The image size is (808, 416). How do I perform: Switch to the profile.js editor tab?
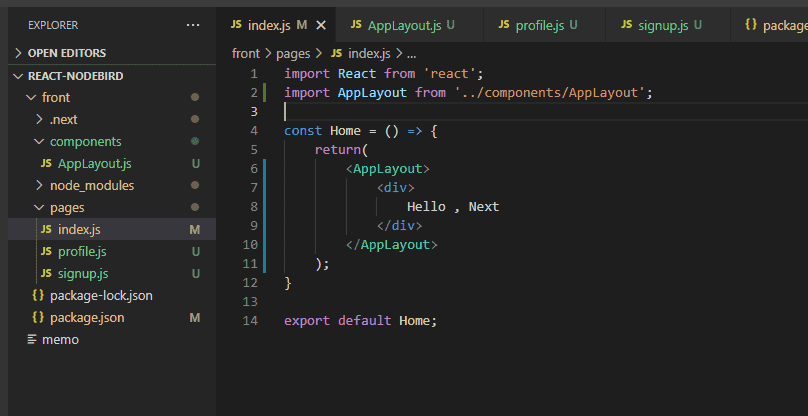pos(544,25)
